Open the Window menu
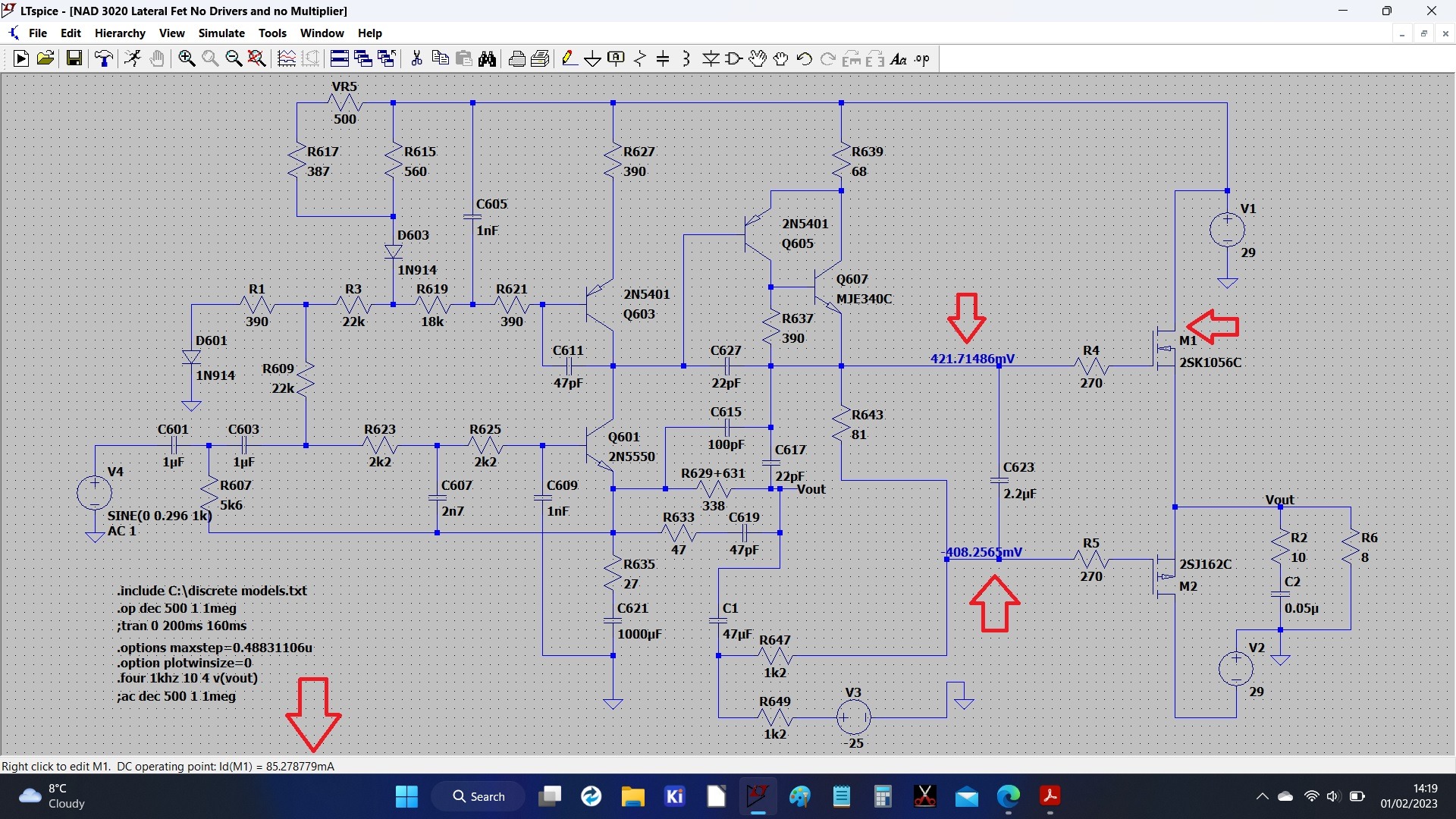This screenshot has width=1456, height=819. [x=322, y=33]
